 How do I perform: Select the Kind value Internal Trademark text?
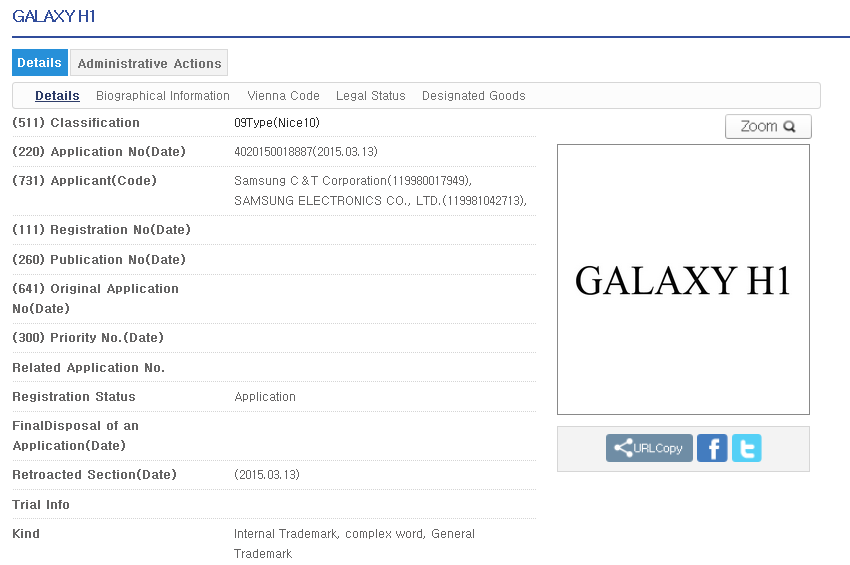[x=354, y=543]
